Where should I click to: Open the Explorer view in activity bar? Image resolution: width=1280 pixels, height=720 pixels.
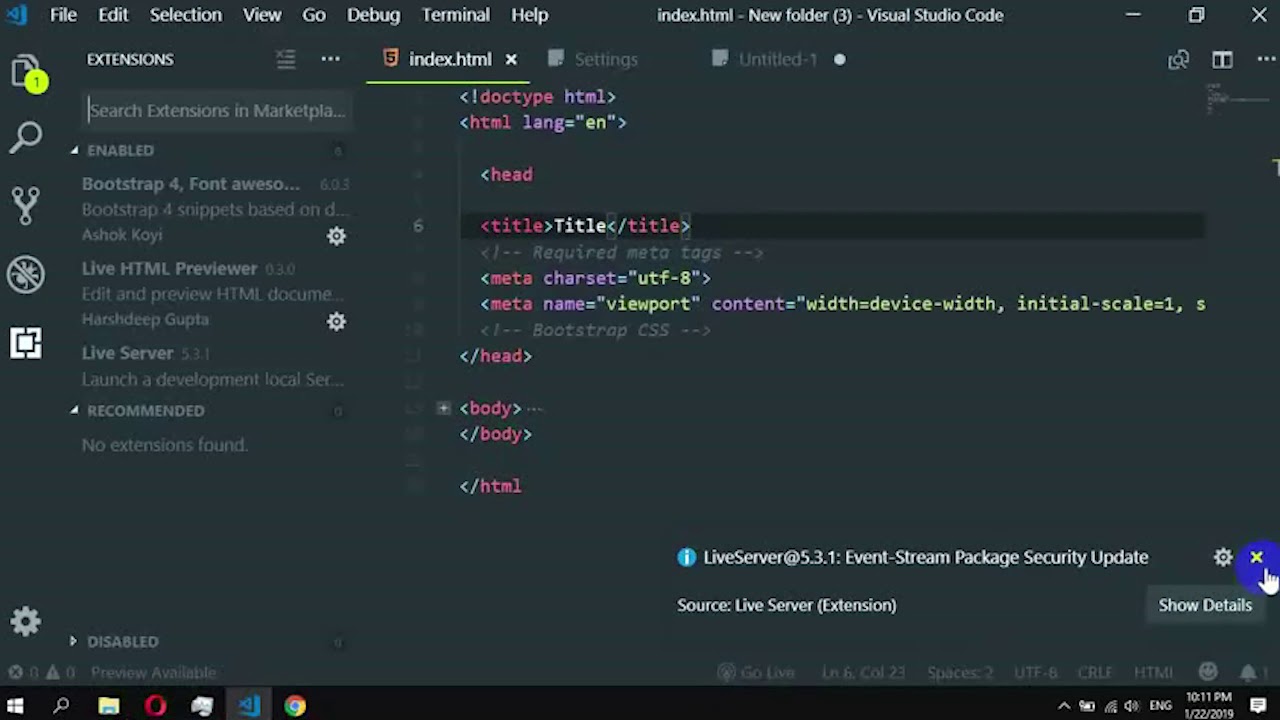pos(26,72)
